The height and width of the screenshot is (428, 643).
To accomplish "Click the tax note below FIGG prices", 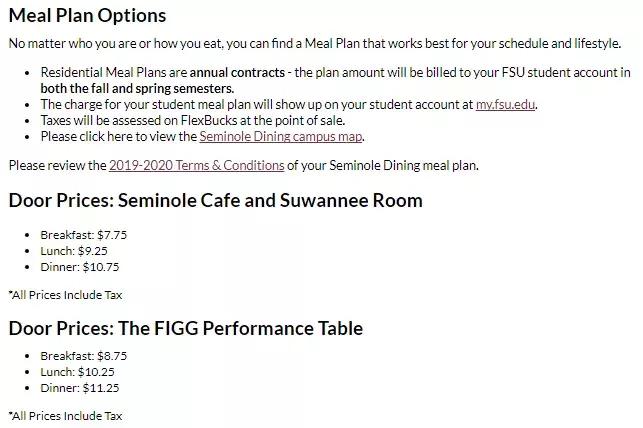I will click(x=65, y=415).
